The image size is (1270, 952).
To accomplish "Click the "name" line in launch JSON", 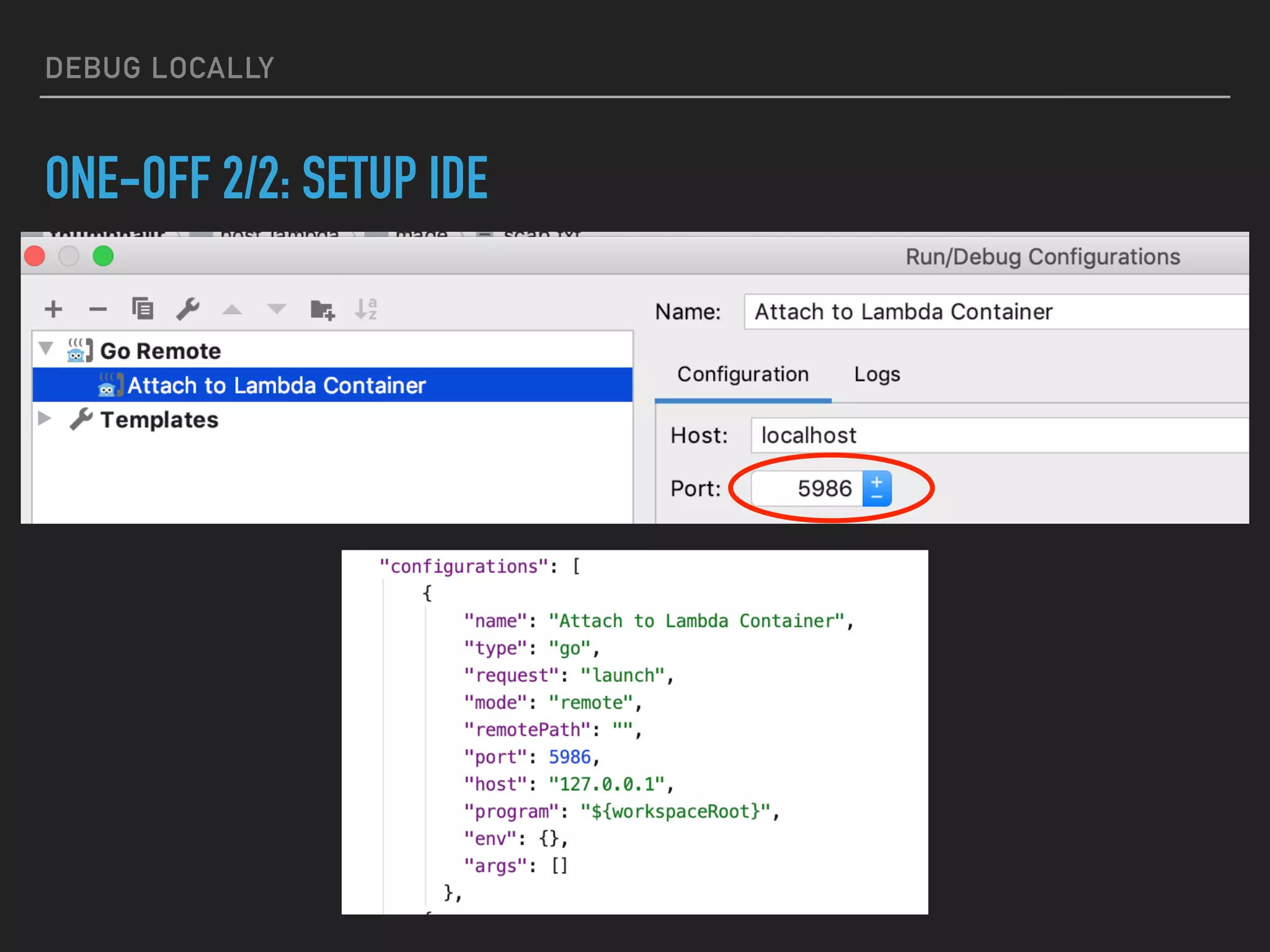I will click(659, 621).
